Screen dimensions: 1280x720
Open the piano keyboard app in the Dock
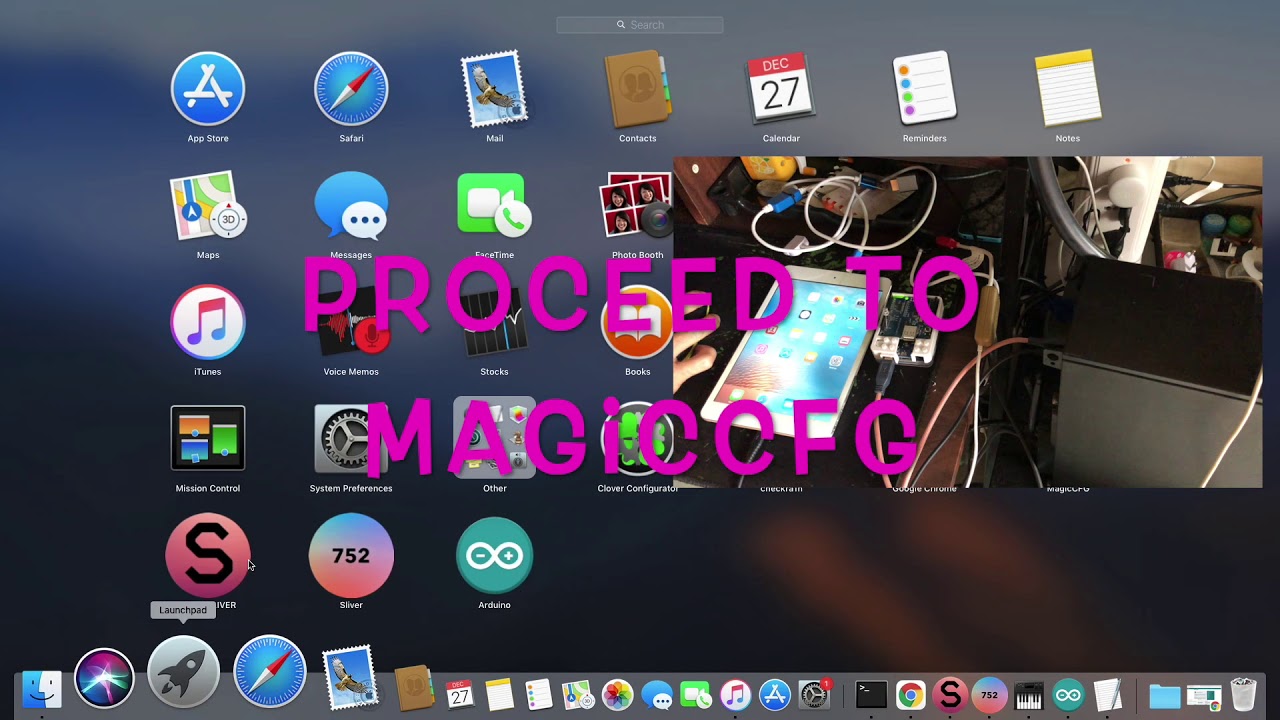click(x=1029, y=695)
